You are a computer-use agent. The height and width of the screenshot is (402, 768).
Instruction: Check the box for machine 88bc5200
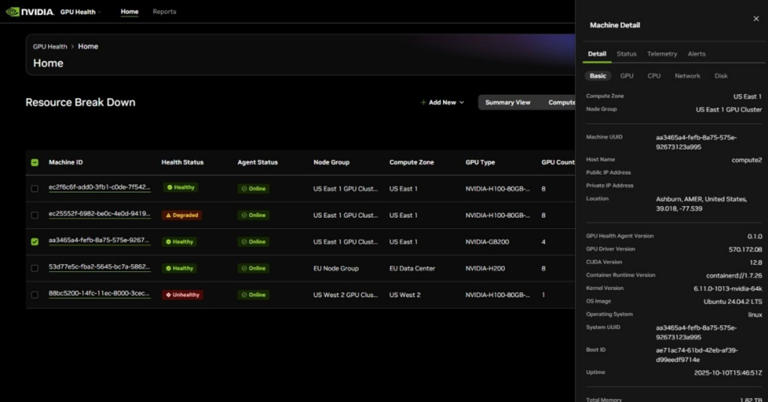[x=35, y=295]
